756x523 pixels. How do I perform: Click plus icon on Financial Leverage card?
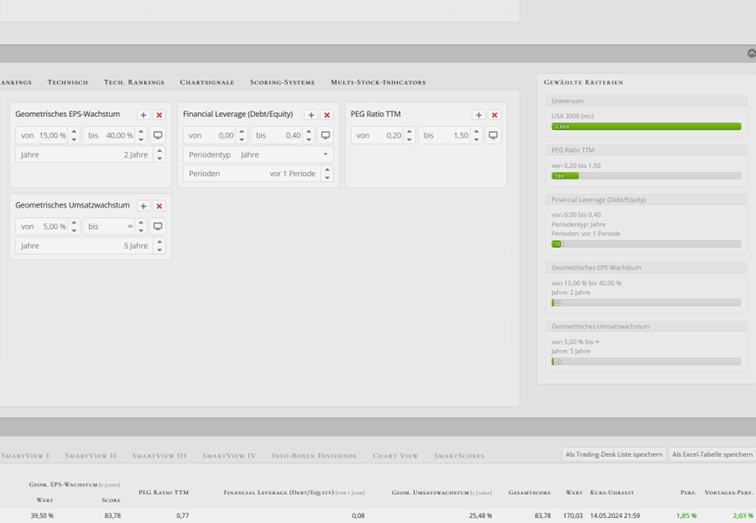[311, 115]
